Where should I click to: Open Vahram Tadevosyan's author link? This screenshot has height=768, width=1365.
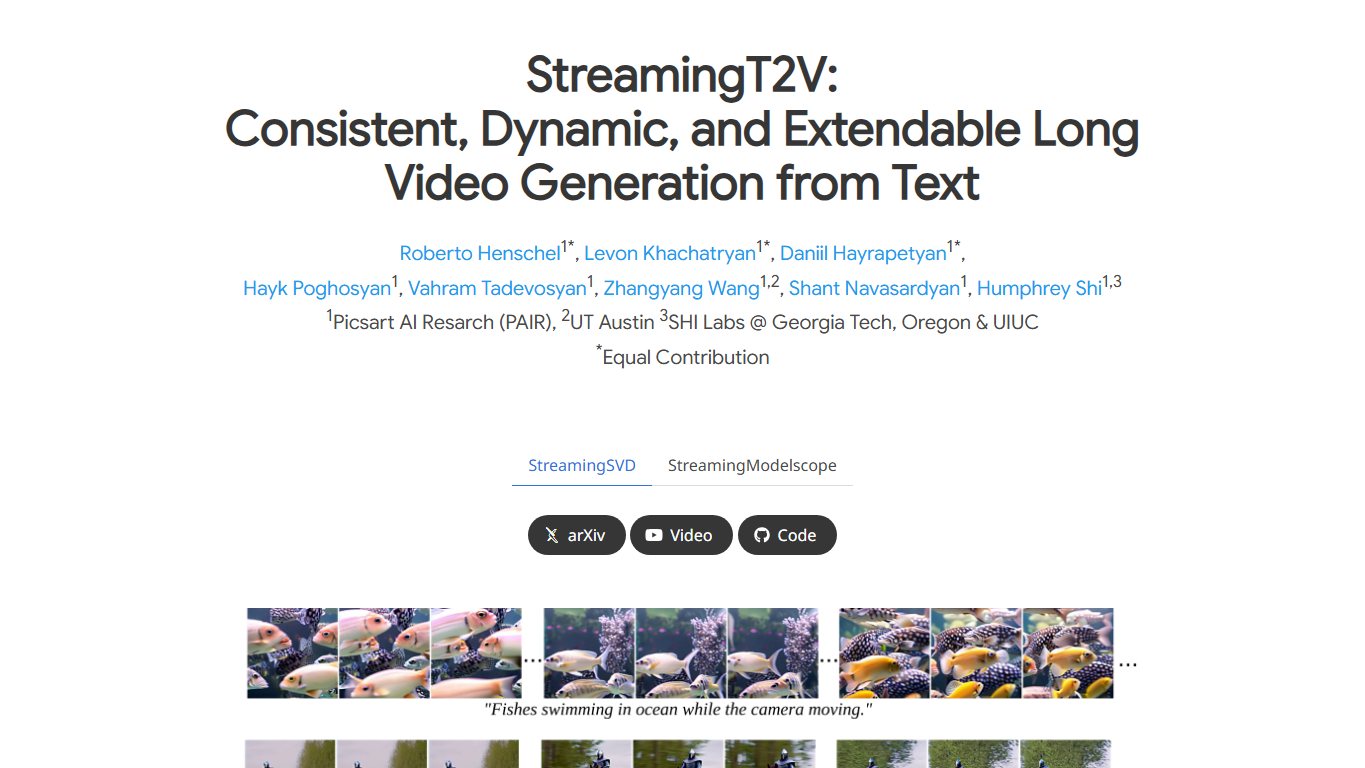point(497,289)
